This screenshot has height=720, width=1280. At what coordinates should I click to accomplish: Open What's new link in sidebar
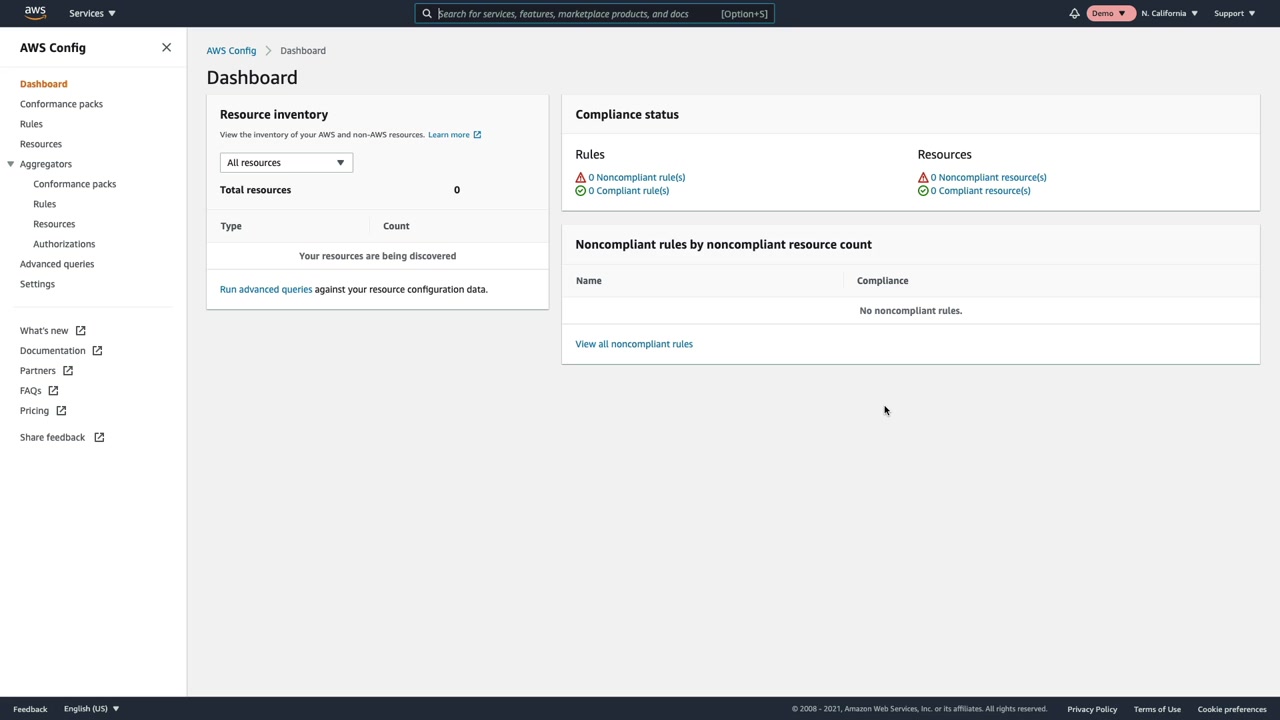click(44, 331)
